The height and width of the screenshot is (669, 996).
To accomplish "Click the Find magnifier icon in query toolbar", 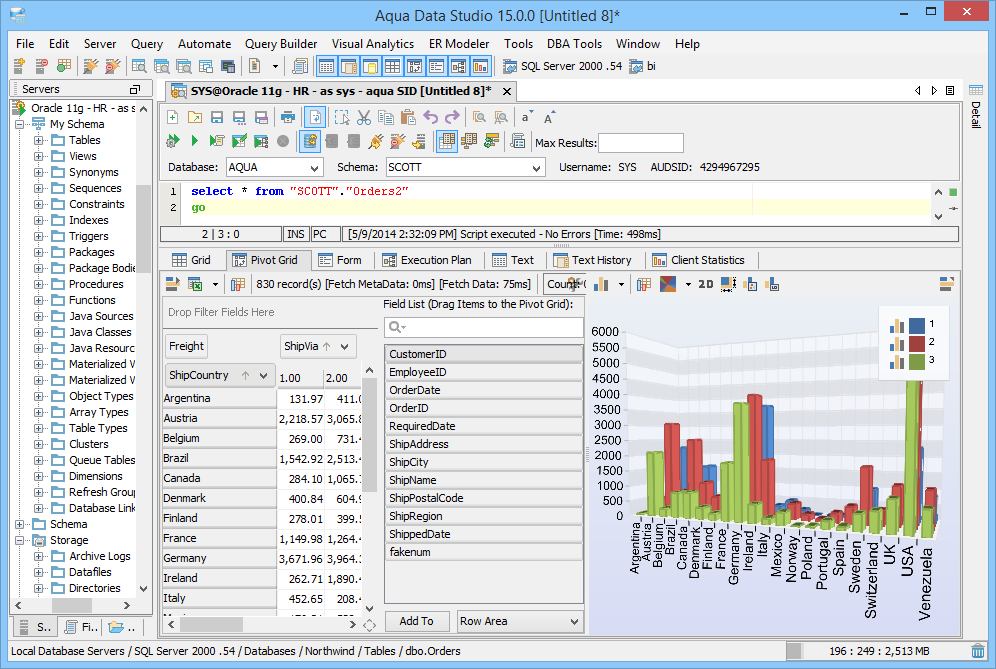I will (479, 117).
